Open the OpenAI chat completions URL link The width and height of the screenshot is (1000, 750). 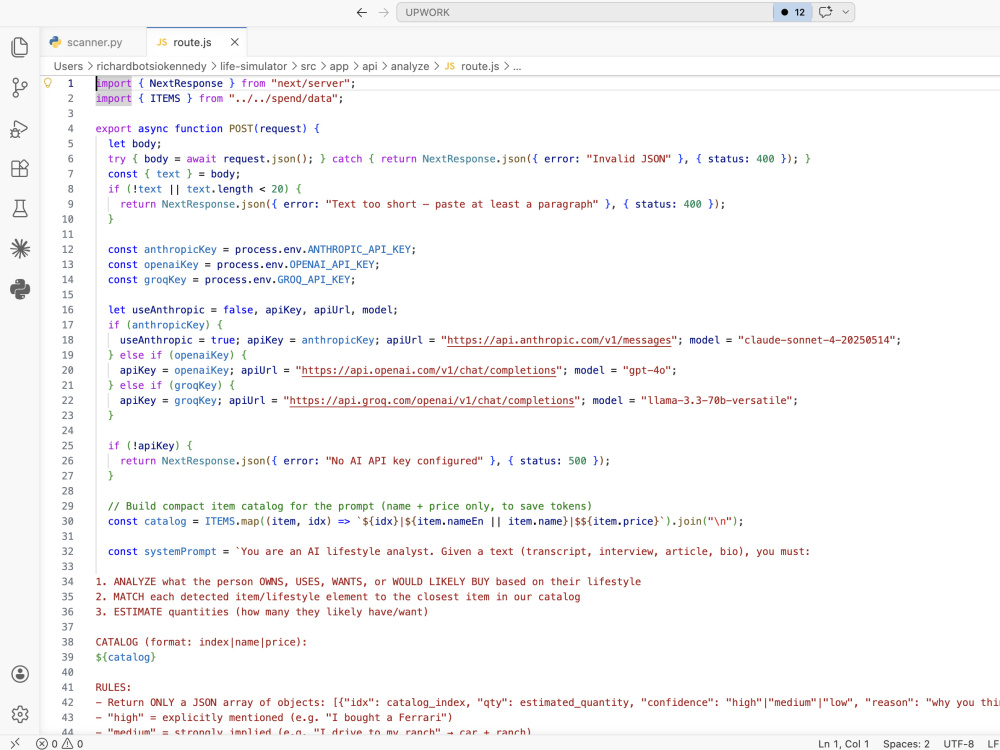[429, 370]
